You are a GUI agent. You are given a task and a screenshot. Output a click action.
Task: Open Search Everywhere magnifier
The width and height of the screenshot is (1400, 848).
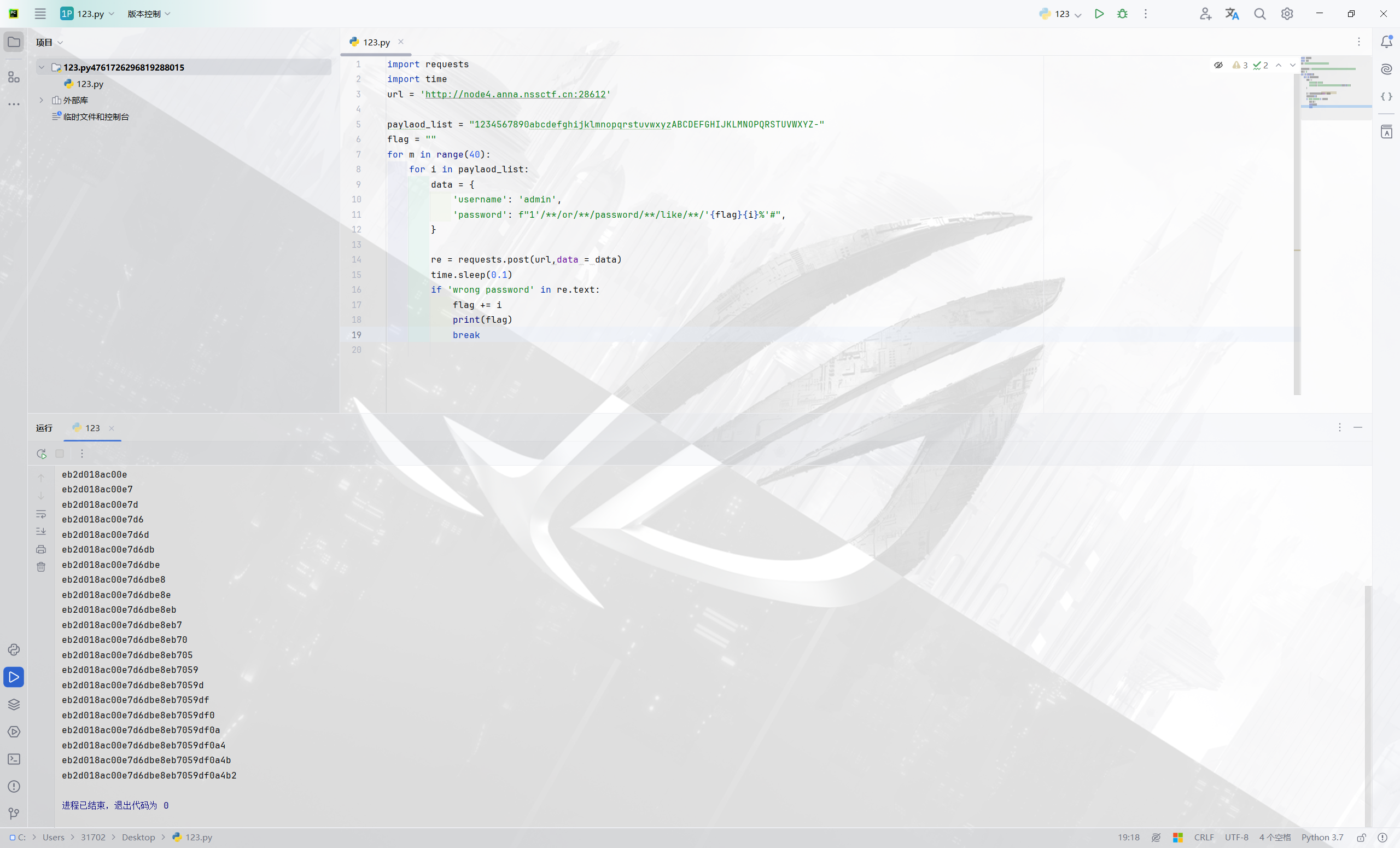pyautogui.click(x=1259, y=14)
